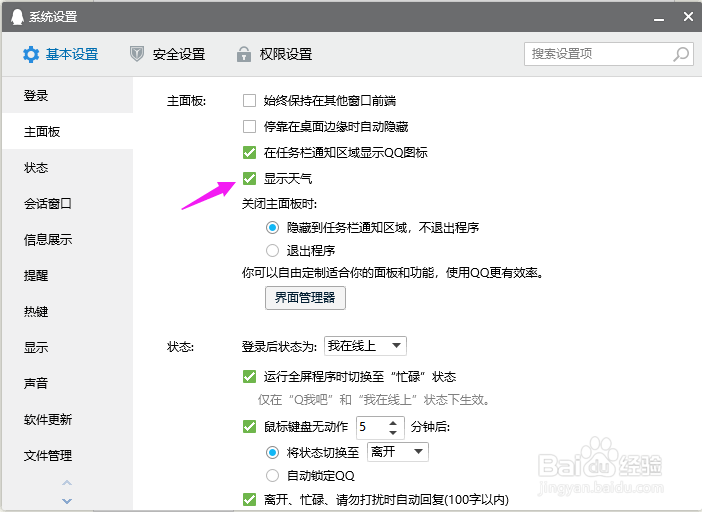Click the 关闭主面板时 label text
The height and width of the screenshot is (512, 702).
pyautogui.click(x=279, y=204)
